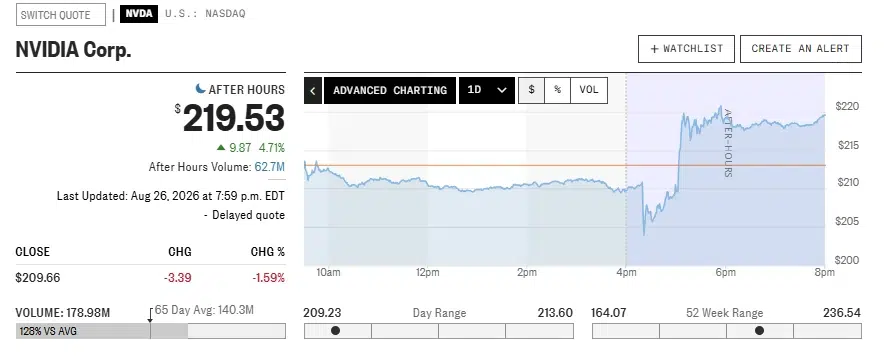
Task: Click Create an Alert button
Action: click(801, 49)
